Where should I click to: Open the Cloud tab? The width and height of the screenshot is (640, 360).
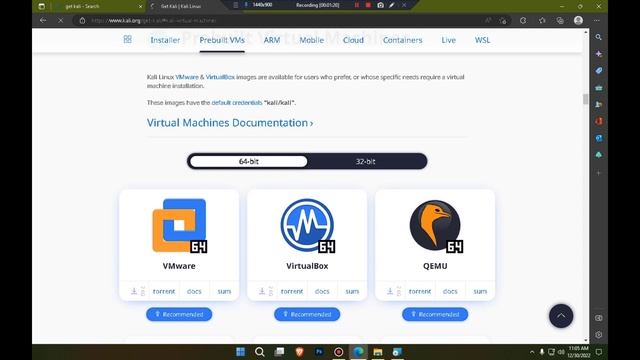[x=353, y=40]
